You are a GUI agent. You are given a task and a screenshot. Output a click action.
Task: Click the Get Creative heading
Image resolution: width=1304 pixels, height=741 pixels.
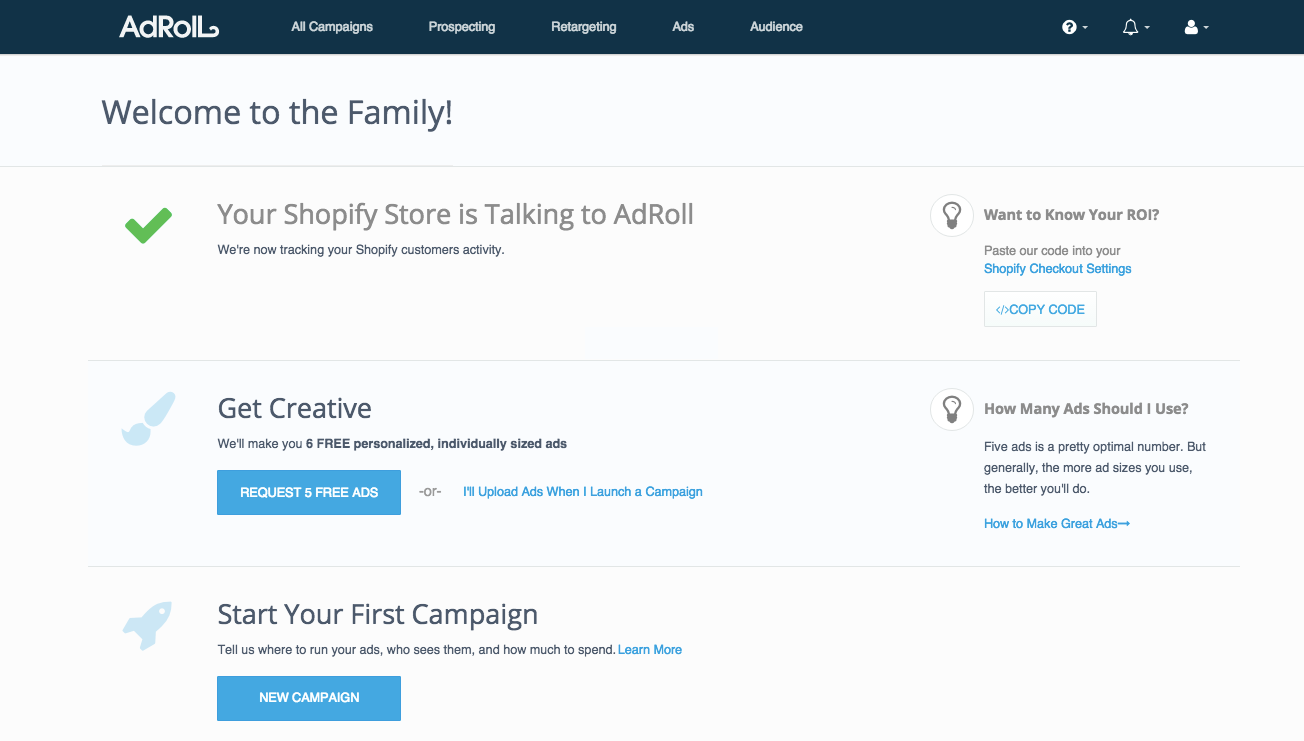pyautogui.click(x=295, y=409)
